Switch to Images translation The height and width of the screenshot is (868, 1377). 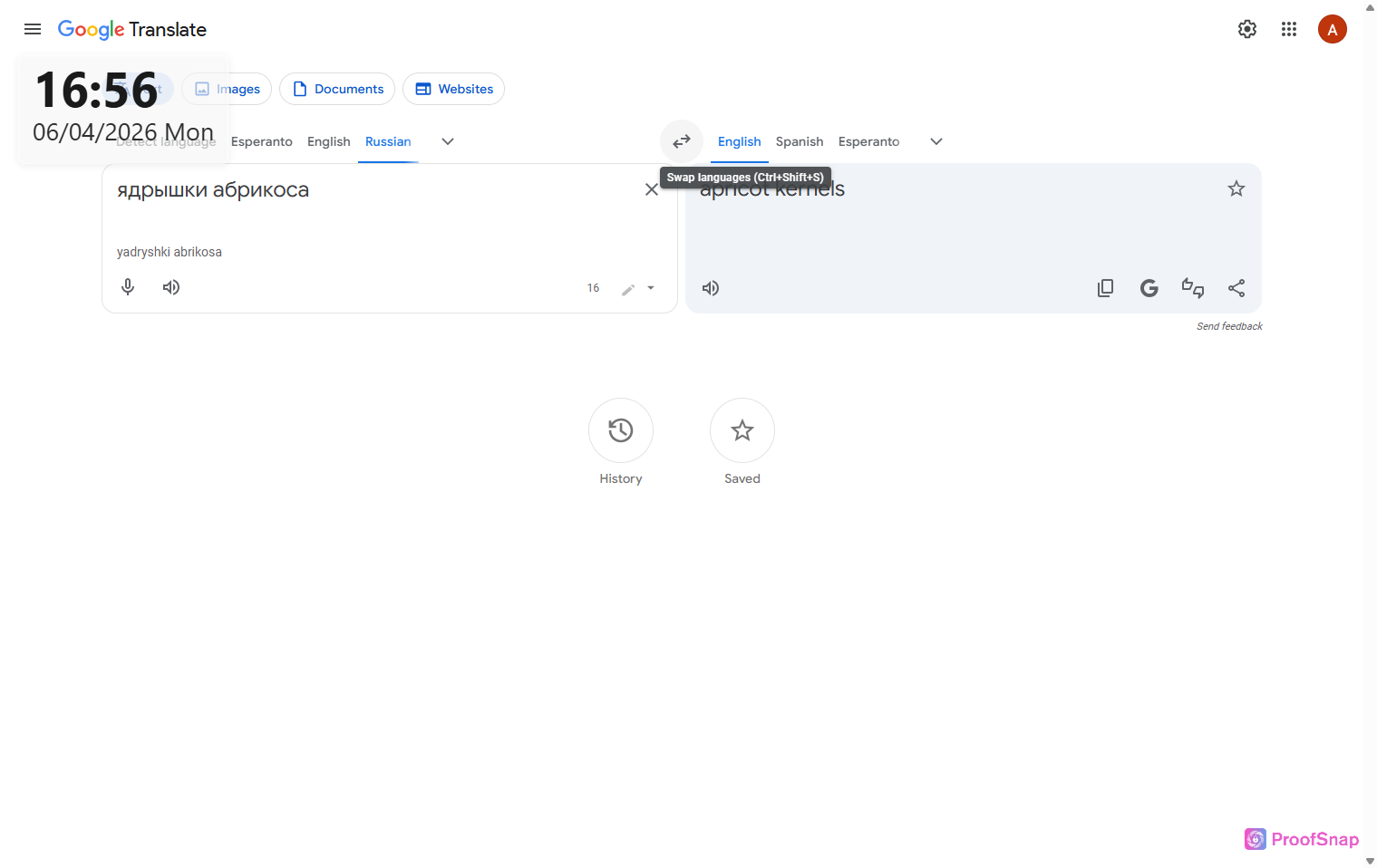coord(227,89)
